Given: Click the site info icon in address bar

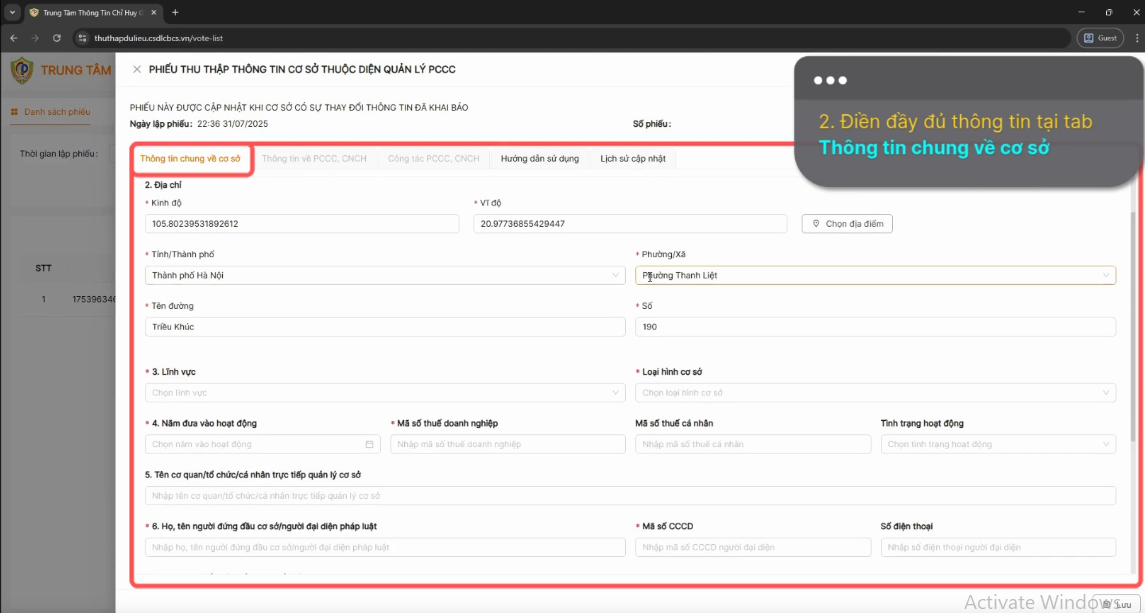Looking at the screenshot, I should tap(83, 38).
